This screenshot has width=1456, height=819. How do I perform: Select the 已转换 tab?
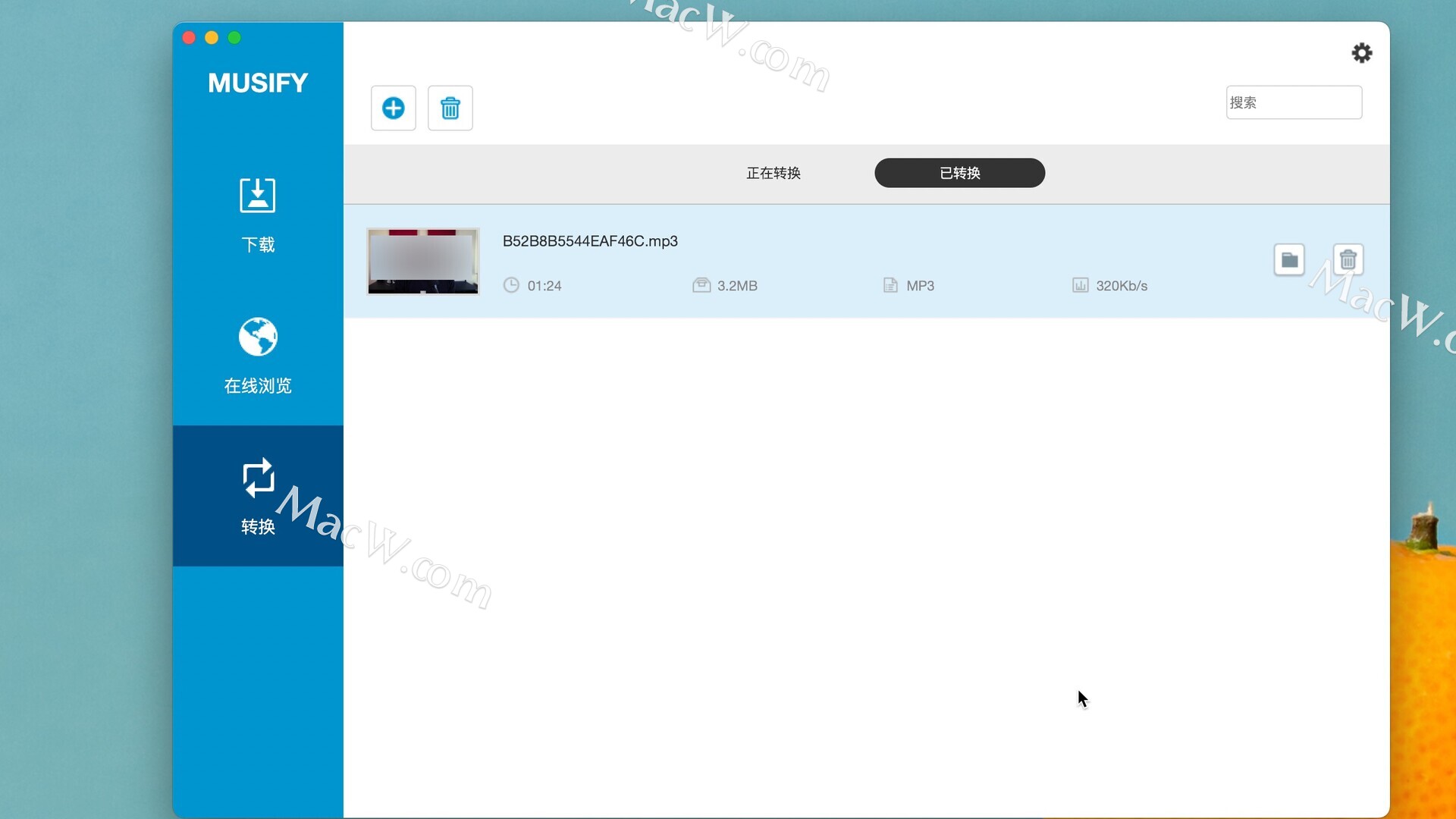click(x=959, y=173)
